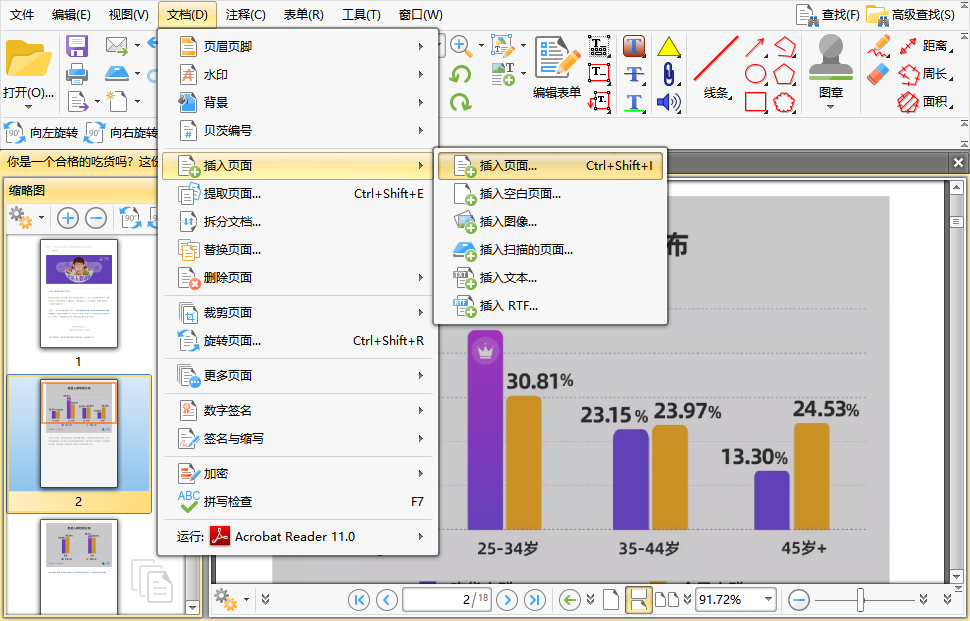Open the zoom percentage dropdown
970x621 pixels.
tap(768, 599)
